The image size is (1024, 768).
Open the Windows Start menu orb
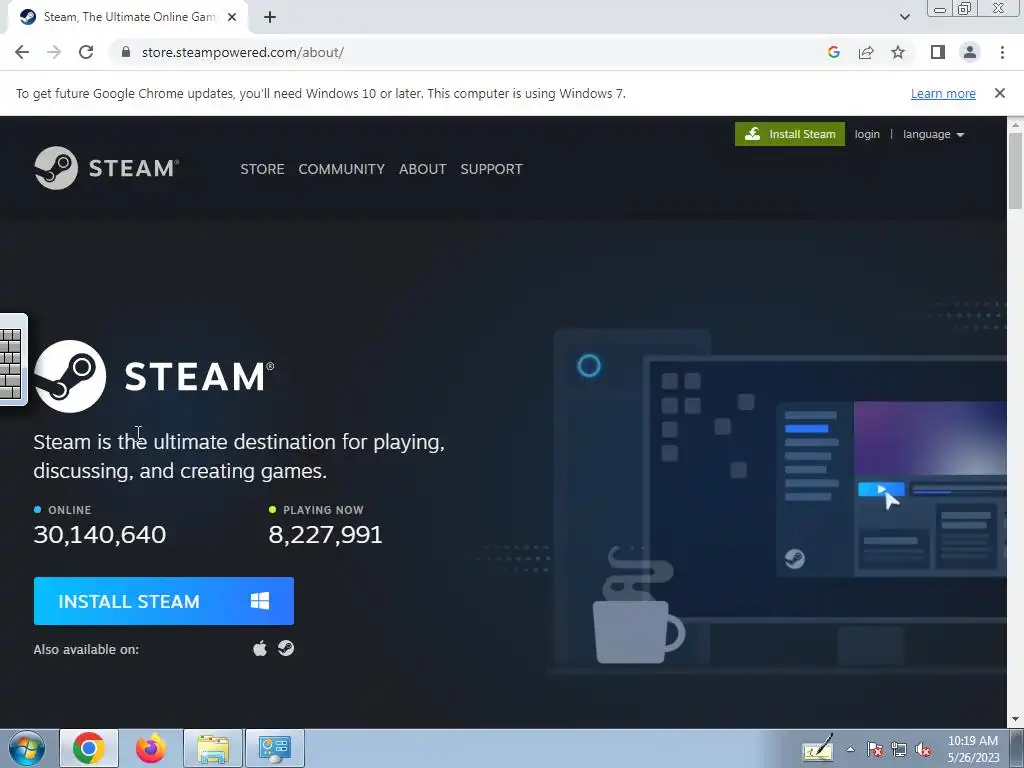pos(27,748)
